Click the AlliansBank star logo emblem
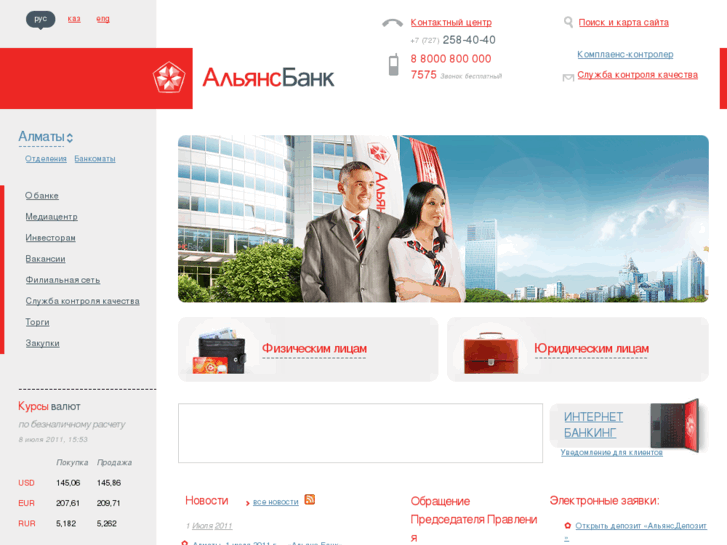 click(x=169, y=77)
